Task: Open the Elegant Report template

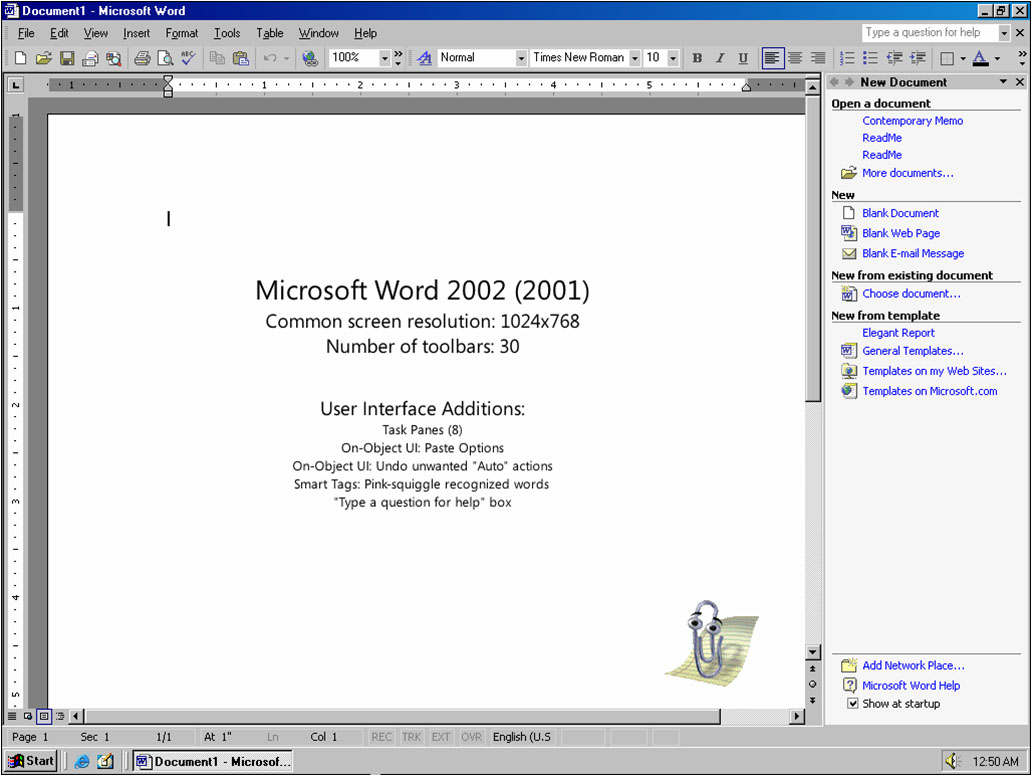Action: point(898,332)
